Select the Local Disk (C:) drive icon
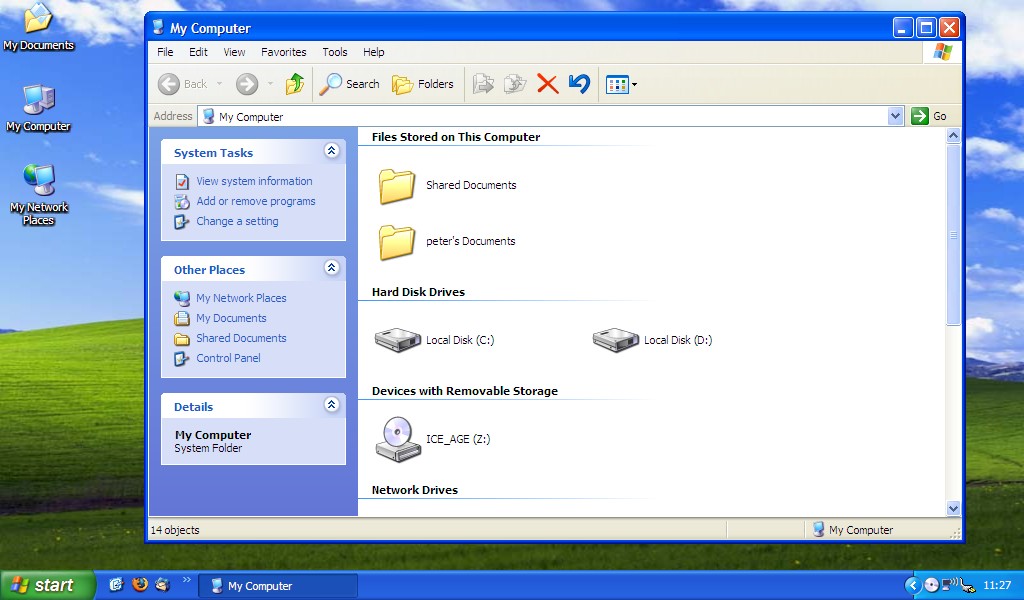This screenshot has height=600, width=1024. 397,340
